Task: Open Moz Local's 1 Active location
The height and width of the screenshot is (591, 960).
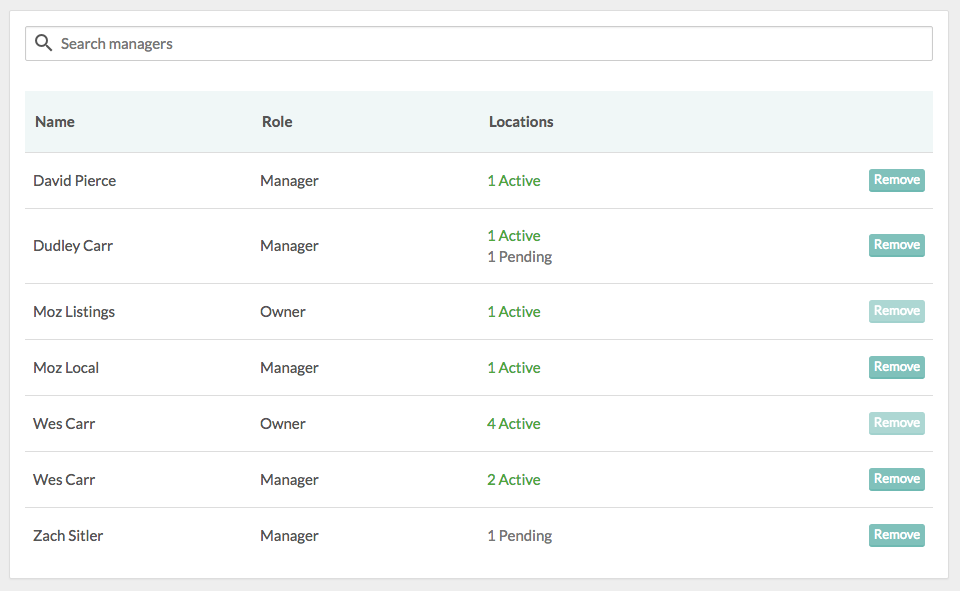Action: [x=514, y=368]
